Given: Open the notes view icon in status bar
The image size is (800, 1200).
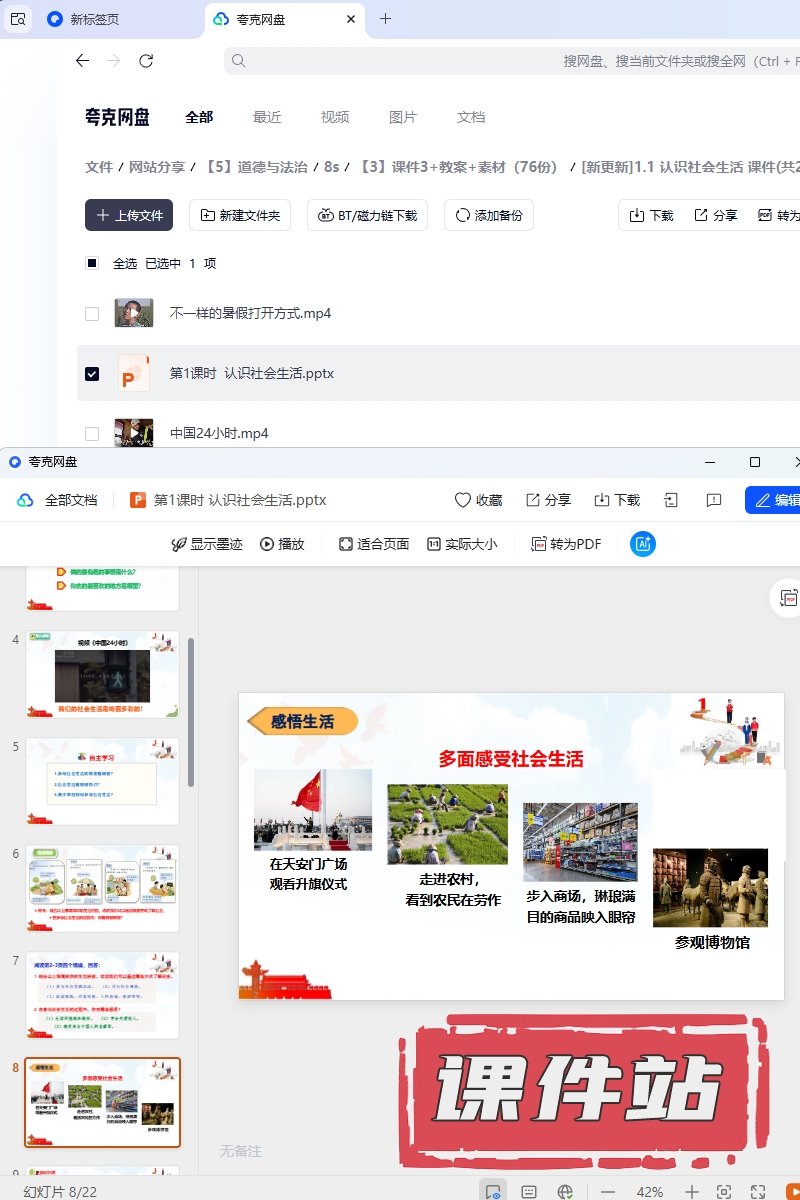Looking at the screenshot, I should coord(529,1192).
